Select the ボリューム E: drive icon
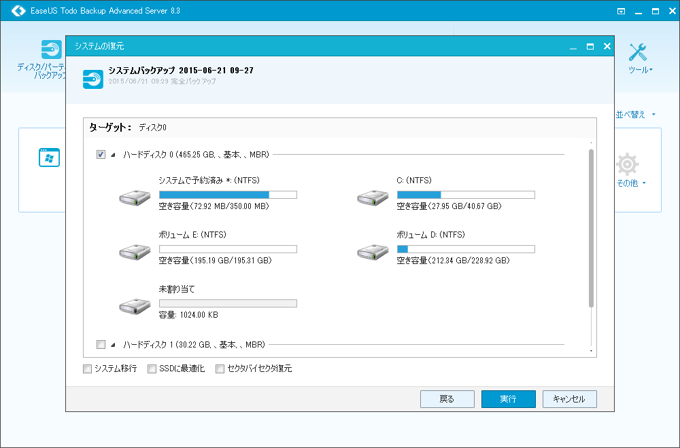Screen dimensions: 680x448 tap(135, 252)
